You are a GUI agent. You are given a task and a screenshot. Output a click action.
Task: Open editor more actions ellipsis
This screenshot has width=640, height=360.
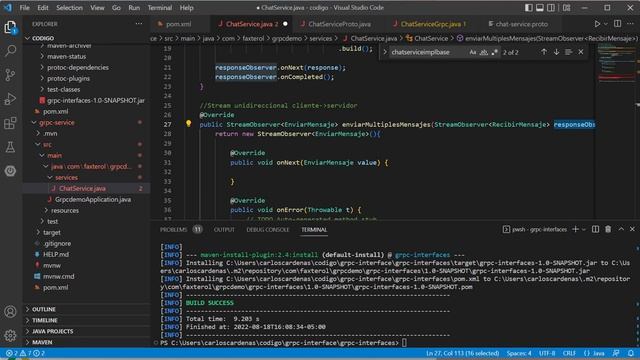(630, 24)
